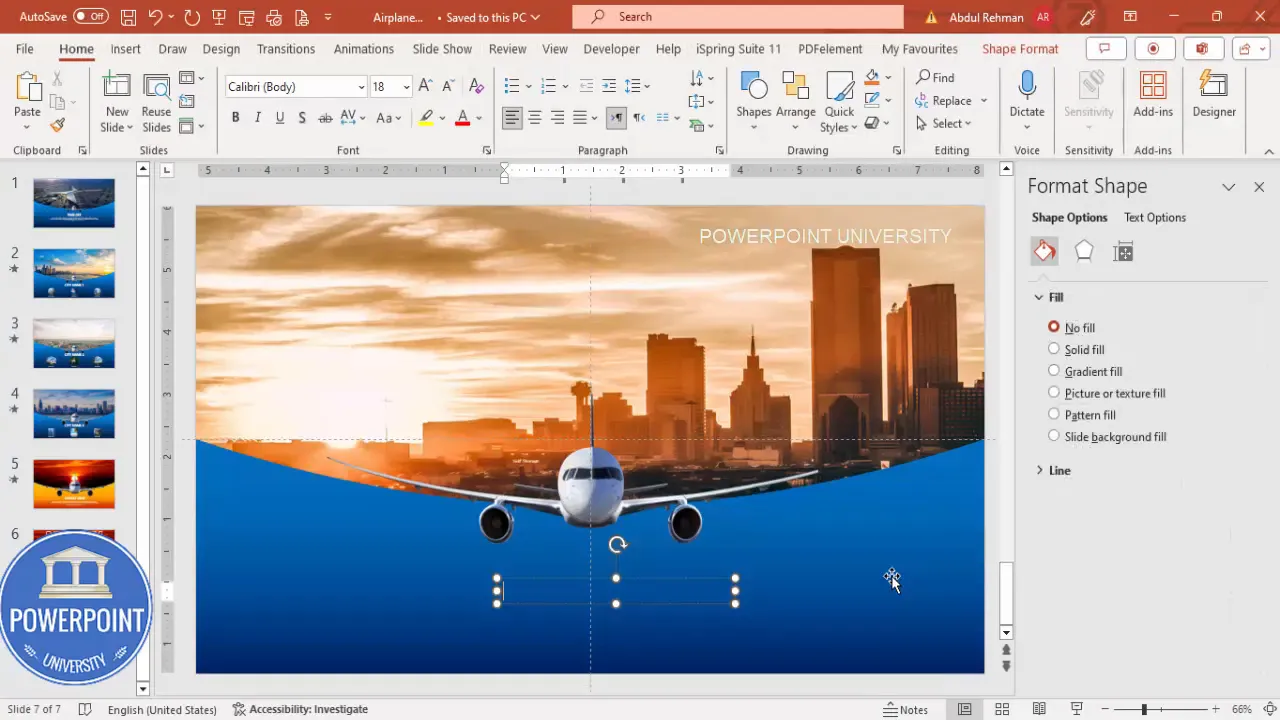Viewport: 1280px width, 720px height.
Task: Open Quick Styles gallery
Action: (839, 101)
